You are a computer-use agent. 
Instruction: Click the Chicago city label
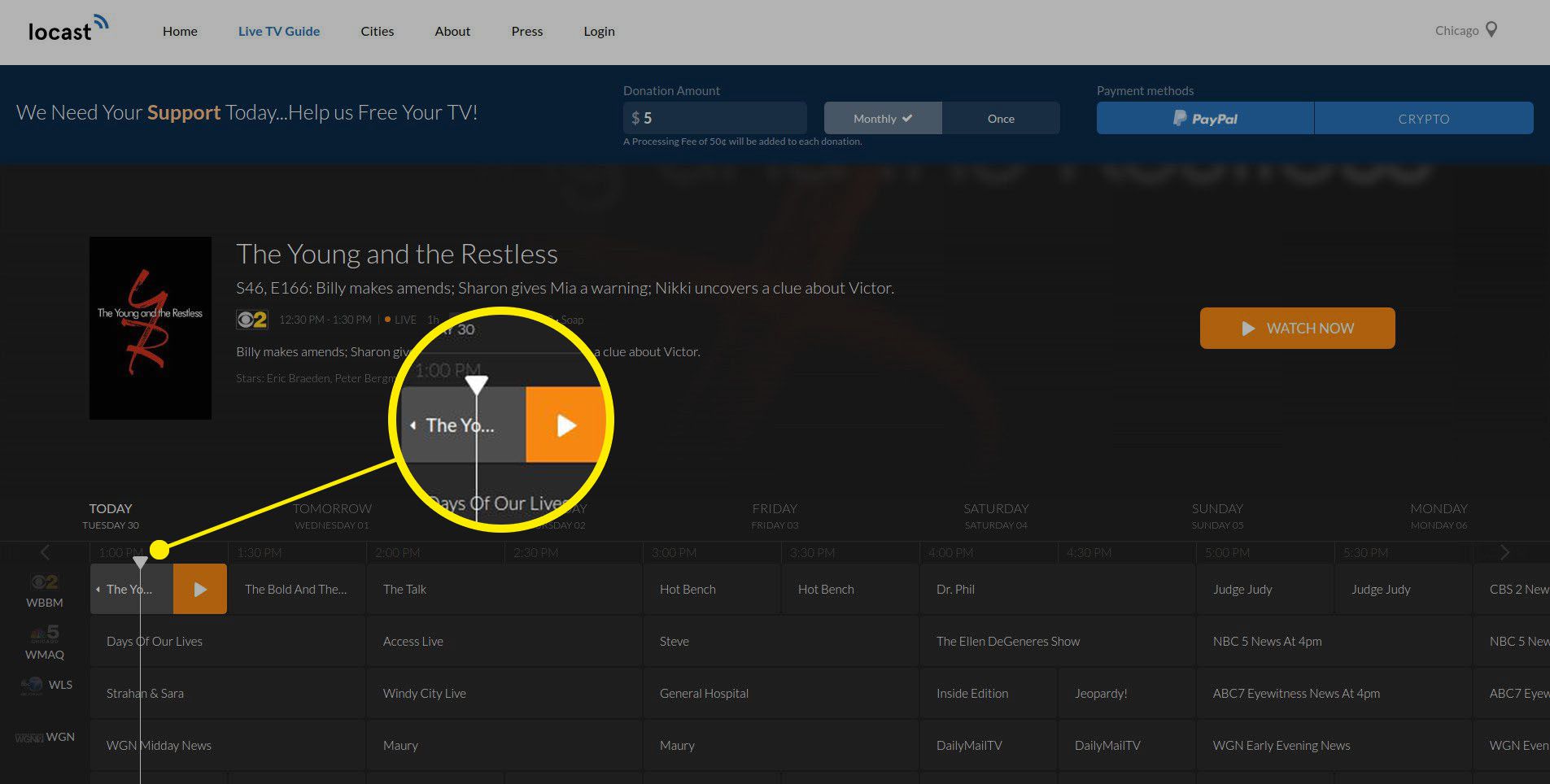click(1456, 31)
